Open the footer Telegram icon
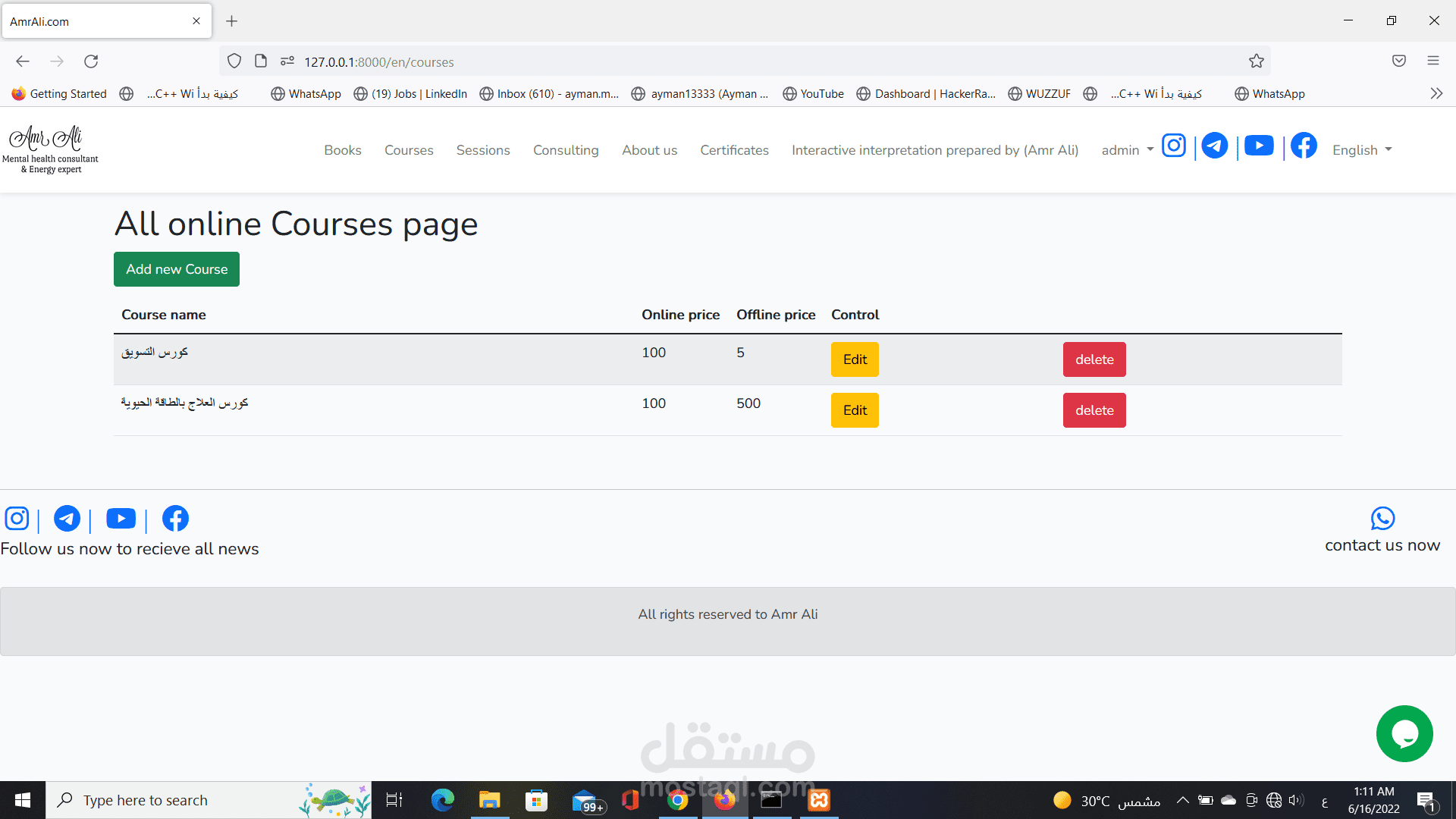1456x819 pixels. pyautogui.click(x=67, y=519)
